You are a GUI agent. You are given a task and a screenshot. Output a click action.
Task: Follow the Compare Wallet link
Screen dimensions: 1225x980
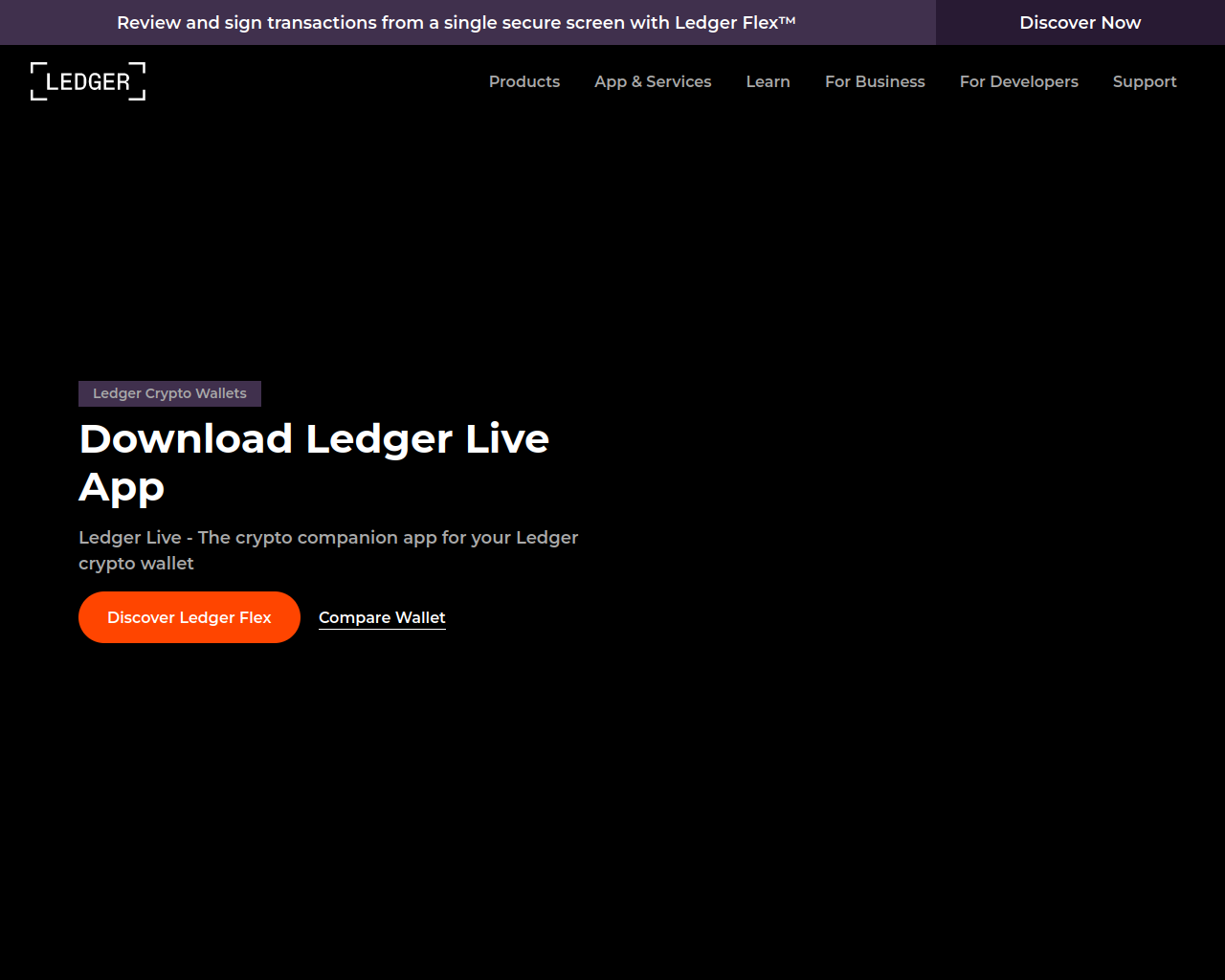coord(382,618)
